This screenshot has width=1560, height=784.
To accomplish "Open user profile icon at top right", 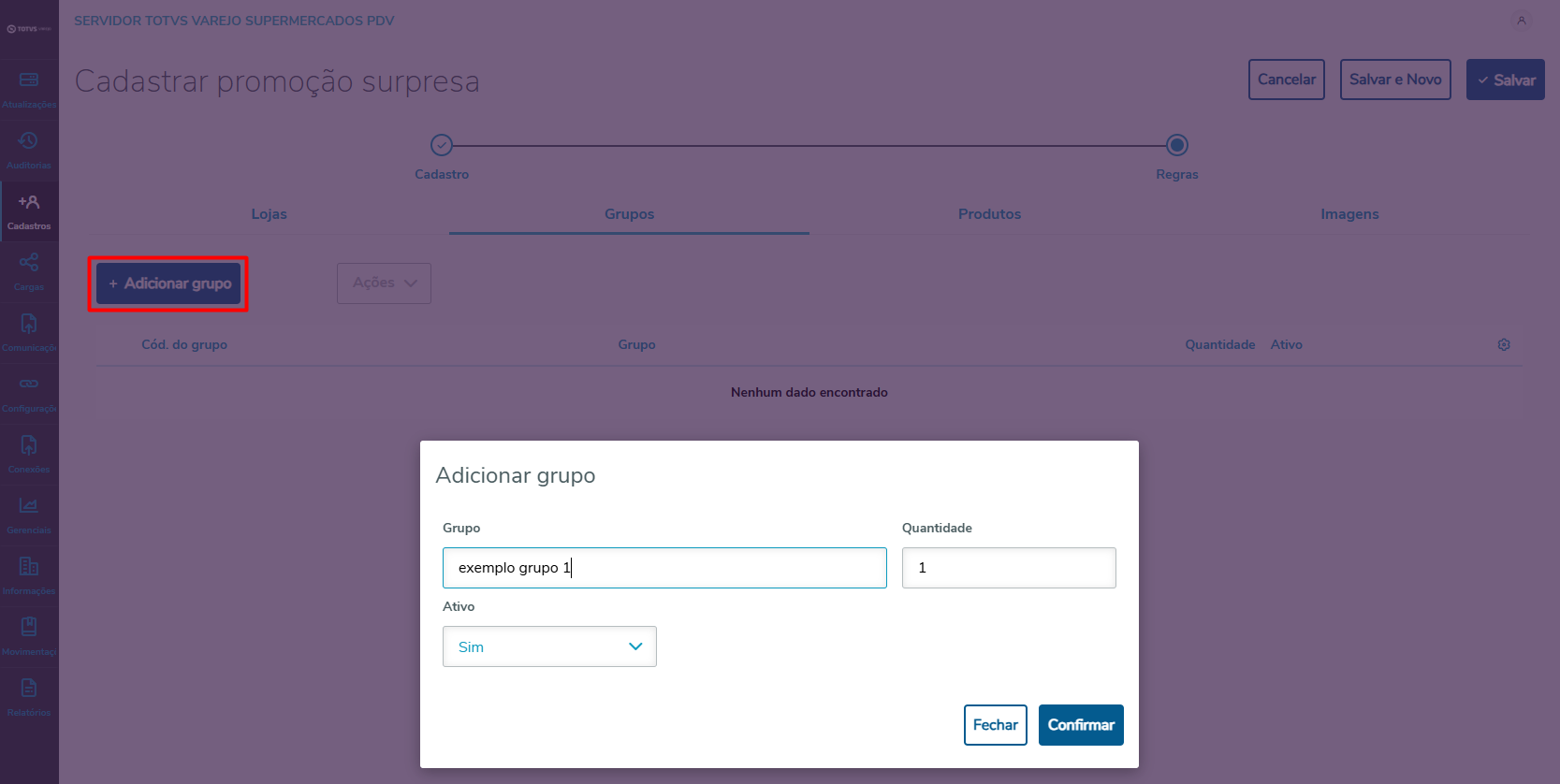I will tap(1522, 21).
